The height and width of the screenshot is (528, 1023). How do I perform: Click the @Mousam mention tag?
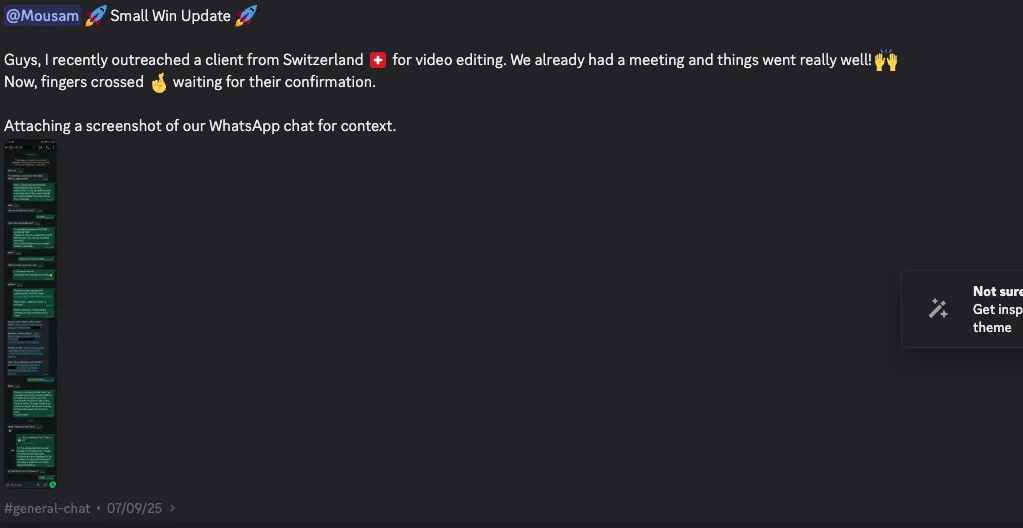click(x=42, y=16)
